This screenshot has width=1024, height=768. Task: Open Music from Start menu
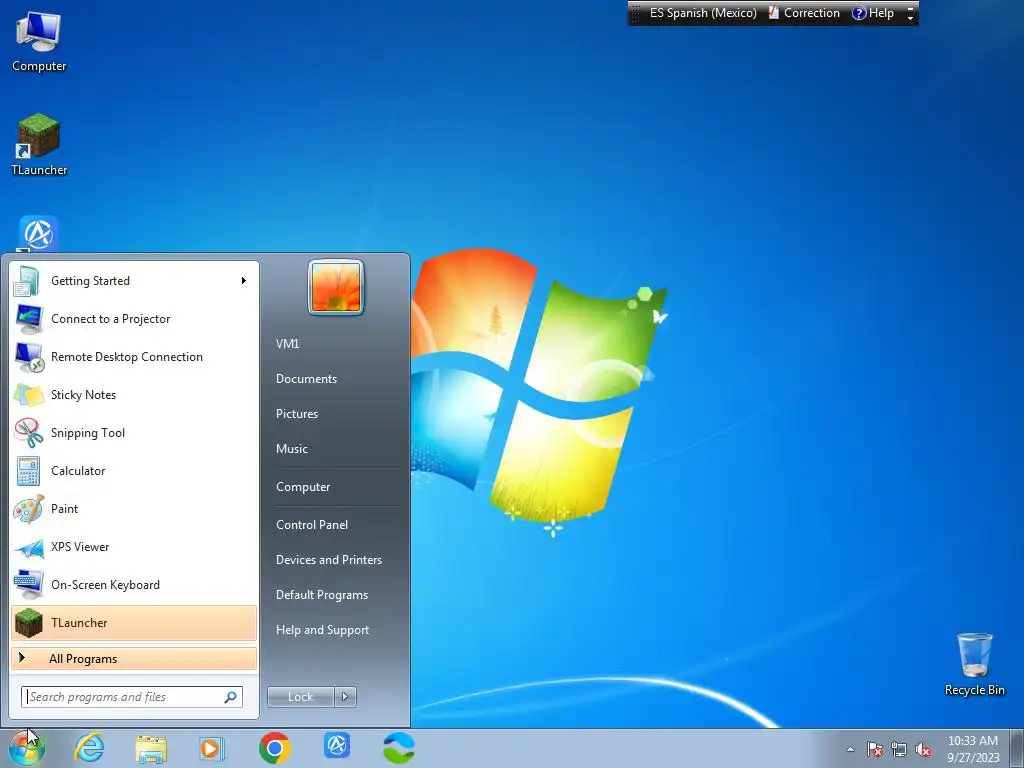(x=292, y=449)
